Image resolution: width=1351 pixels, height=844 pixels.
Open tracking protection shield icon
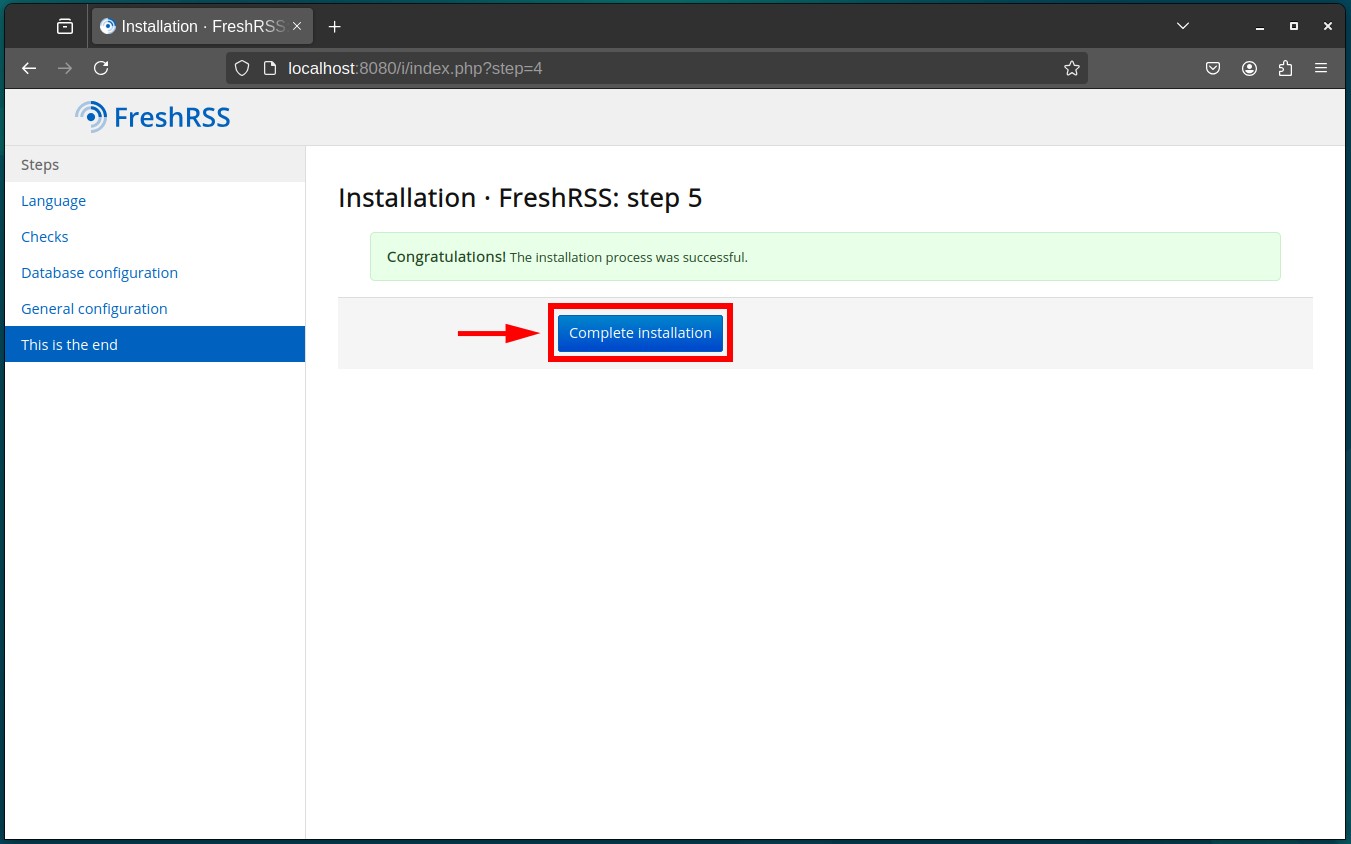pos(241,68)
